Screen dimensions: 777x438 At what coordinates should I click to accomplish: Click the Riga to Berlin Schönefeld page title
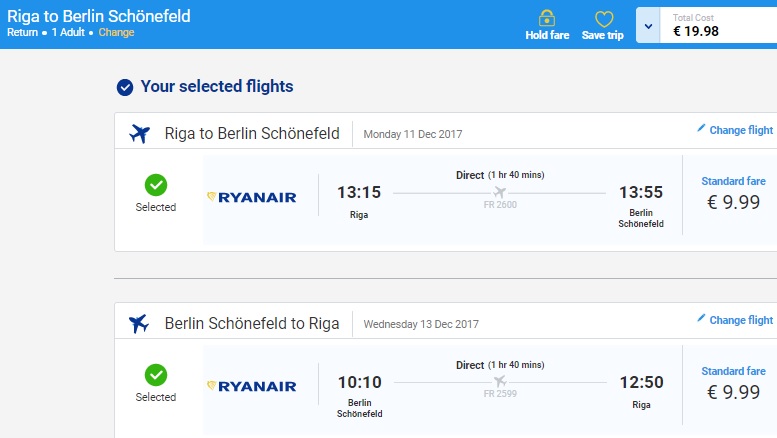pos(99,17)
